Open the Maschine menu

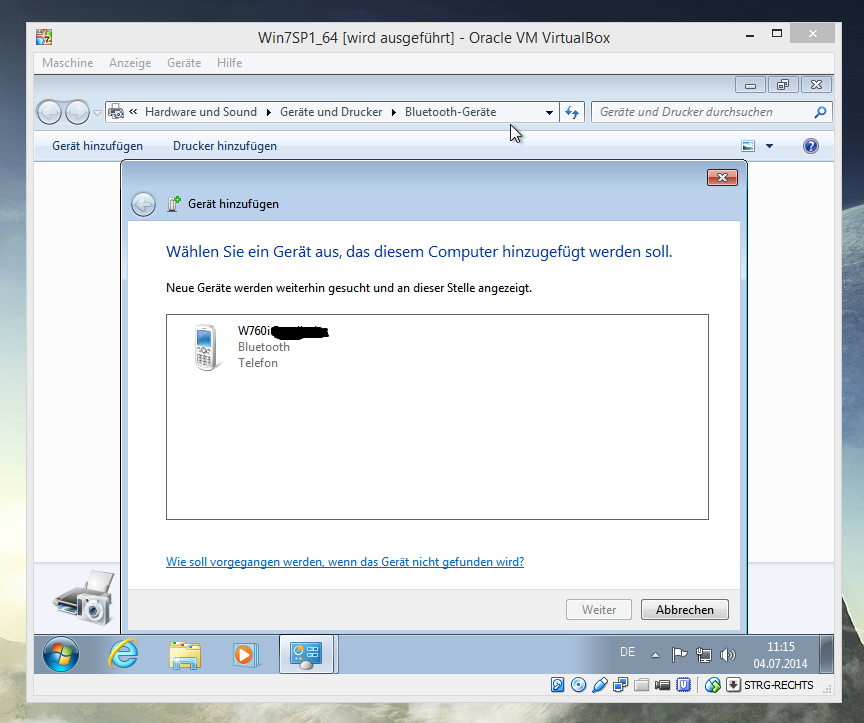pos(67,63)
